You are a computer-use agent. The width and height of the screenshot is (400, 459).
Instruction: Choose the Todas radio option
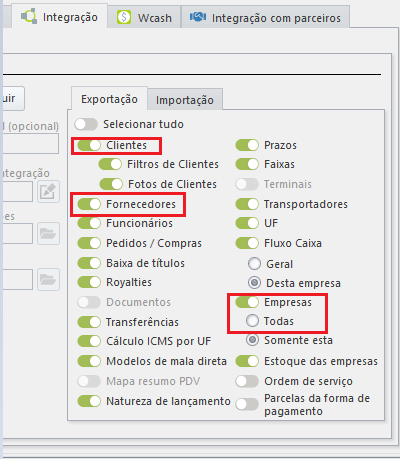tap(252, 321)
